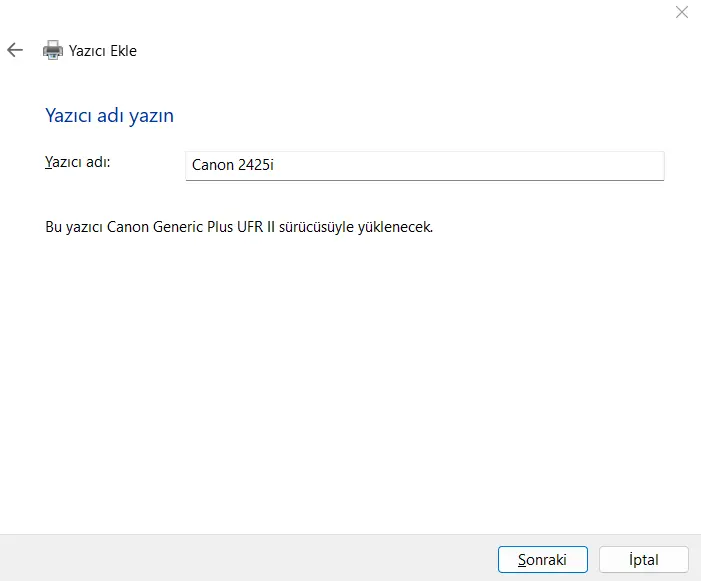
Task: Click the Yazıcı adı: label
Action: [77, 162]
